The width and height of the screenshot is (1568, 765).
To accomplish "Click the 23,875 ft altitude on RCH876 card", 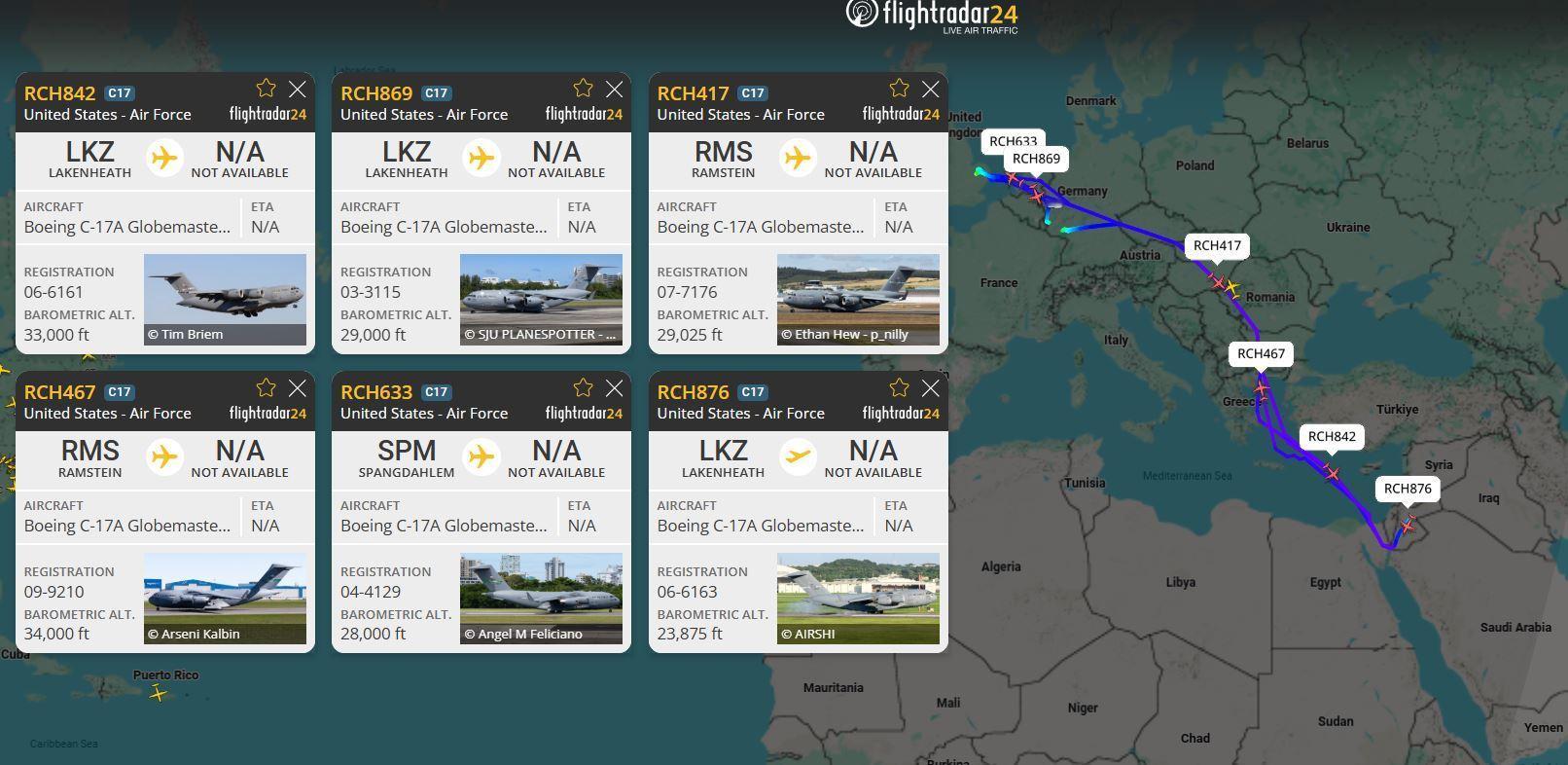I will (690, 634).
